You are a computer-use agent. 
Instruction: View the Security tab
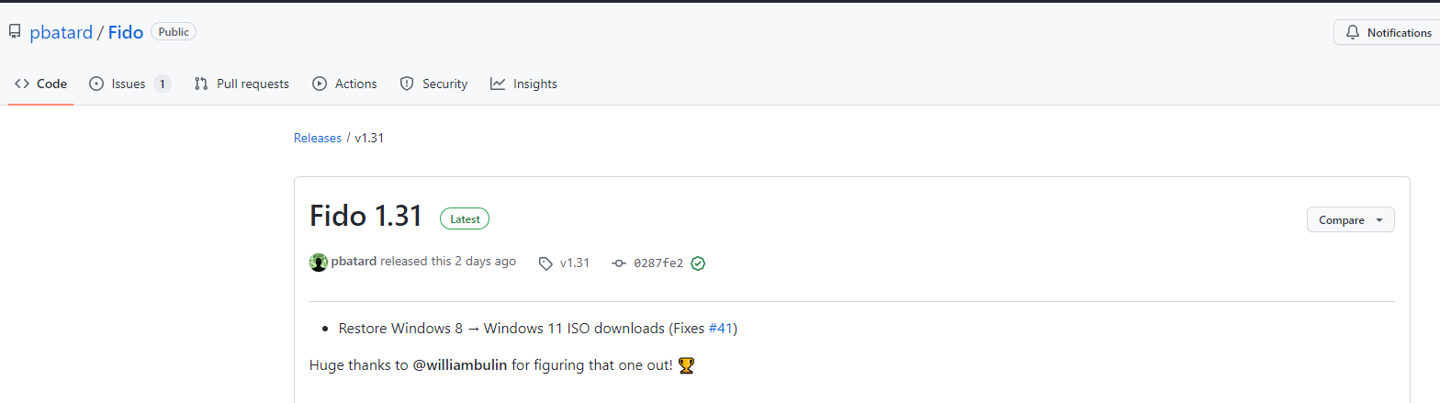coord(434,84)
